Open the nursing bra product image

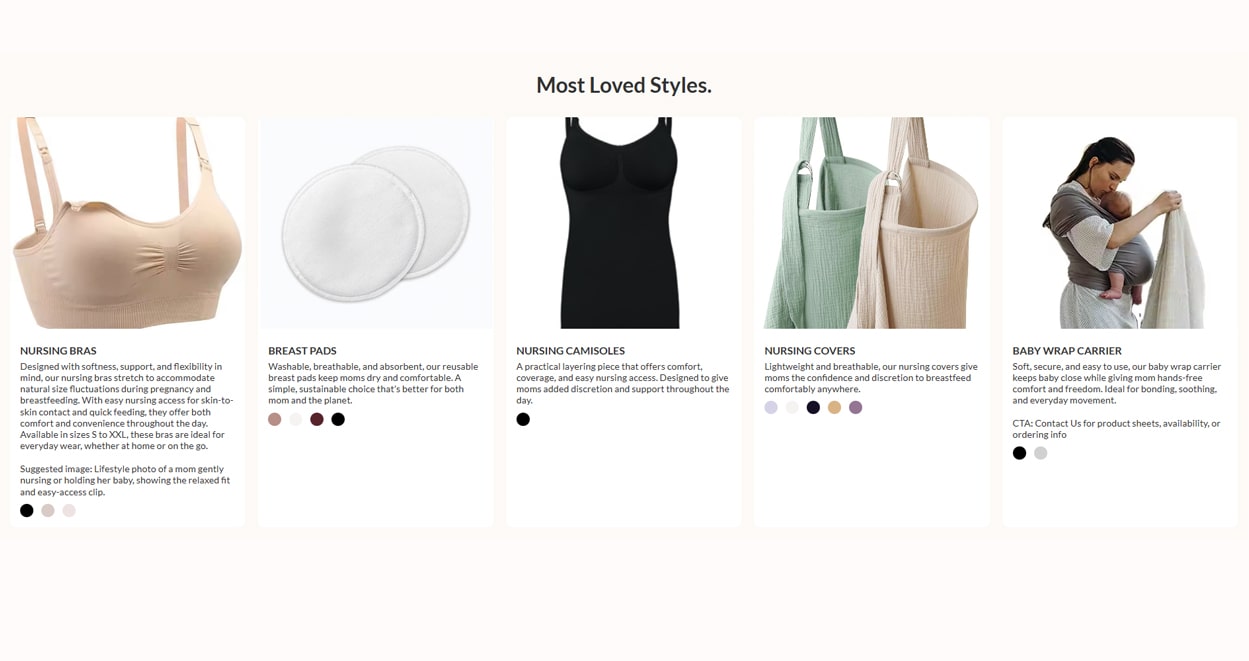(127, 223)
